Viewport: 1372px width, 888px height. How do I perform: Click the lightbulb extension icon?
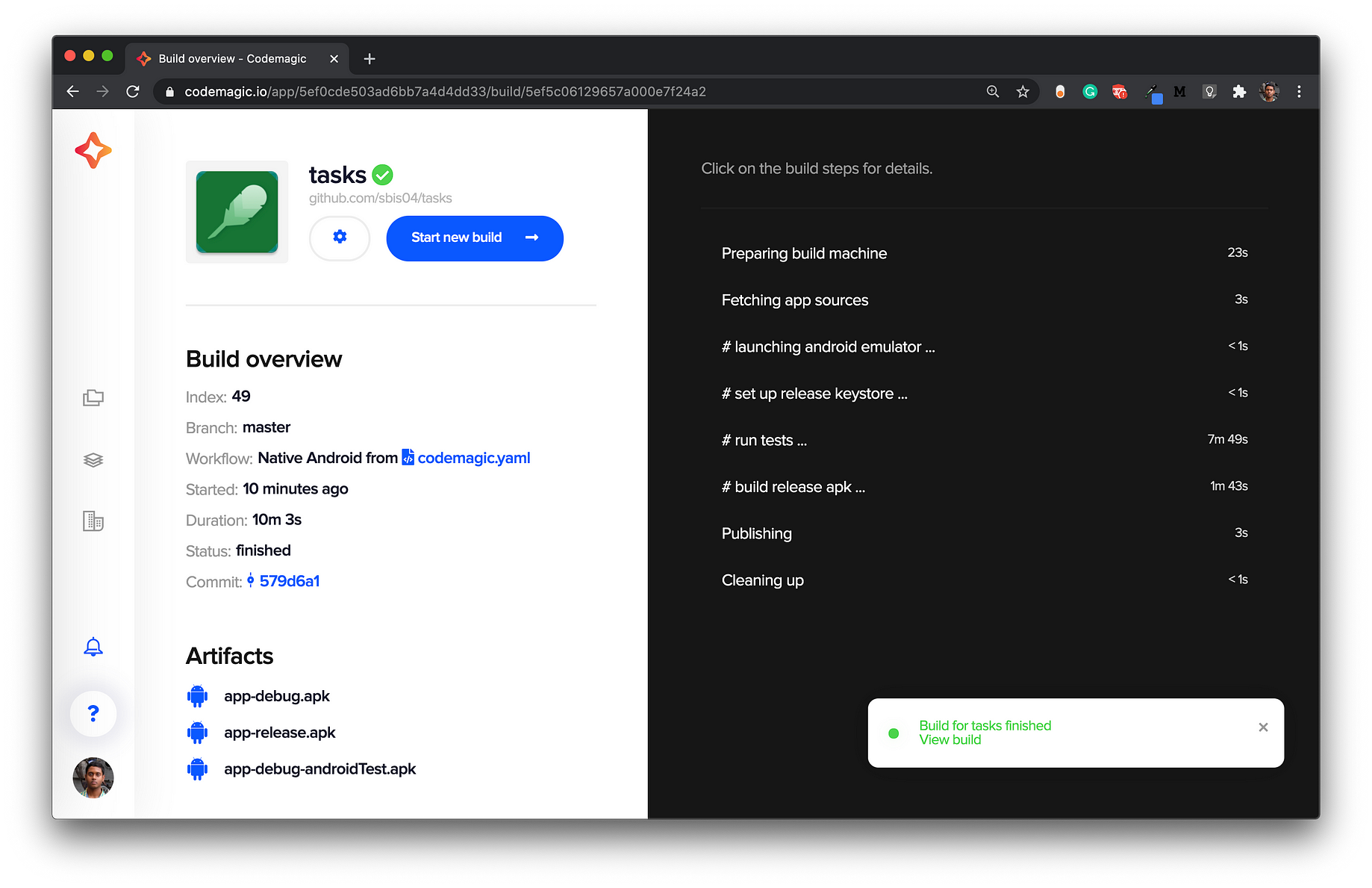click(x=1209, y=91)
